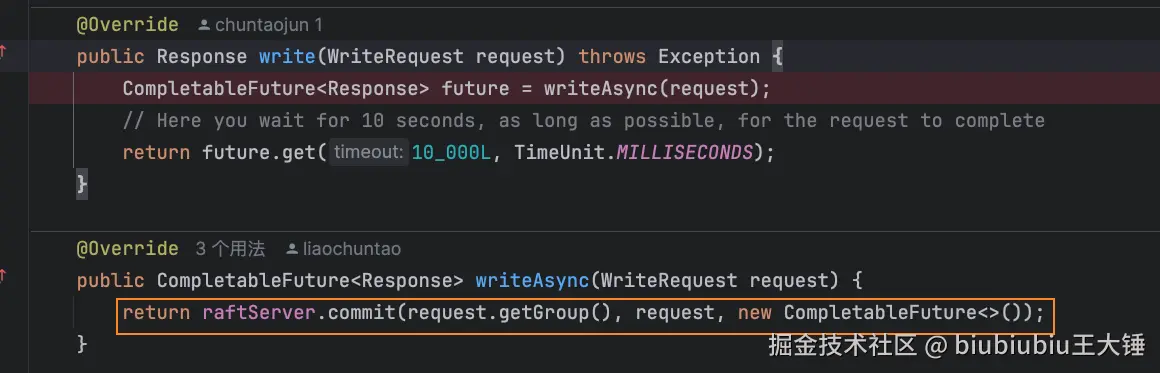The width and height of the screenshot is (1160, 373).
Task: Click the override gutter arrow beside write method
Action: click(x=3, y=51)
